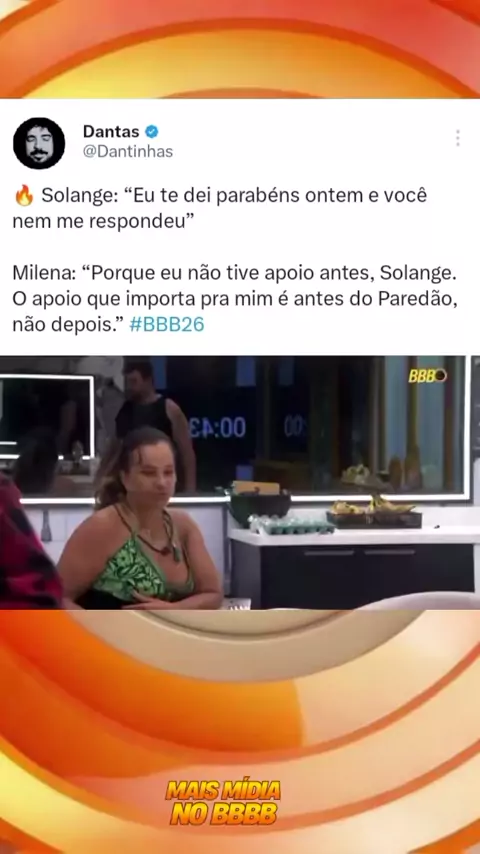Viewport: 480px width, 854px height.
Task: Click the fire emoji before Solange
Action: [23, 196]
